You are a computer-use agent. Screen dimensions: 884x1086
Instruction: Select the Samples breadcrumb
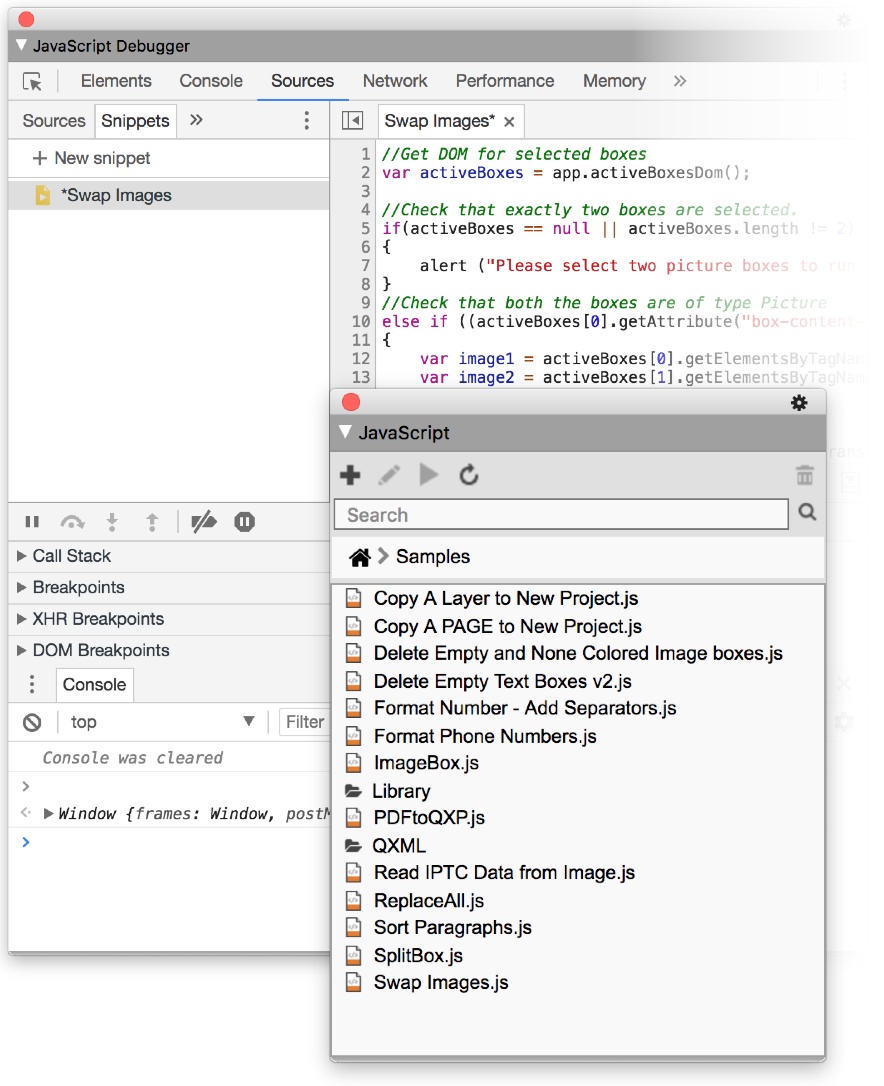click(433, 557)
